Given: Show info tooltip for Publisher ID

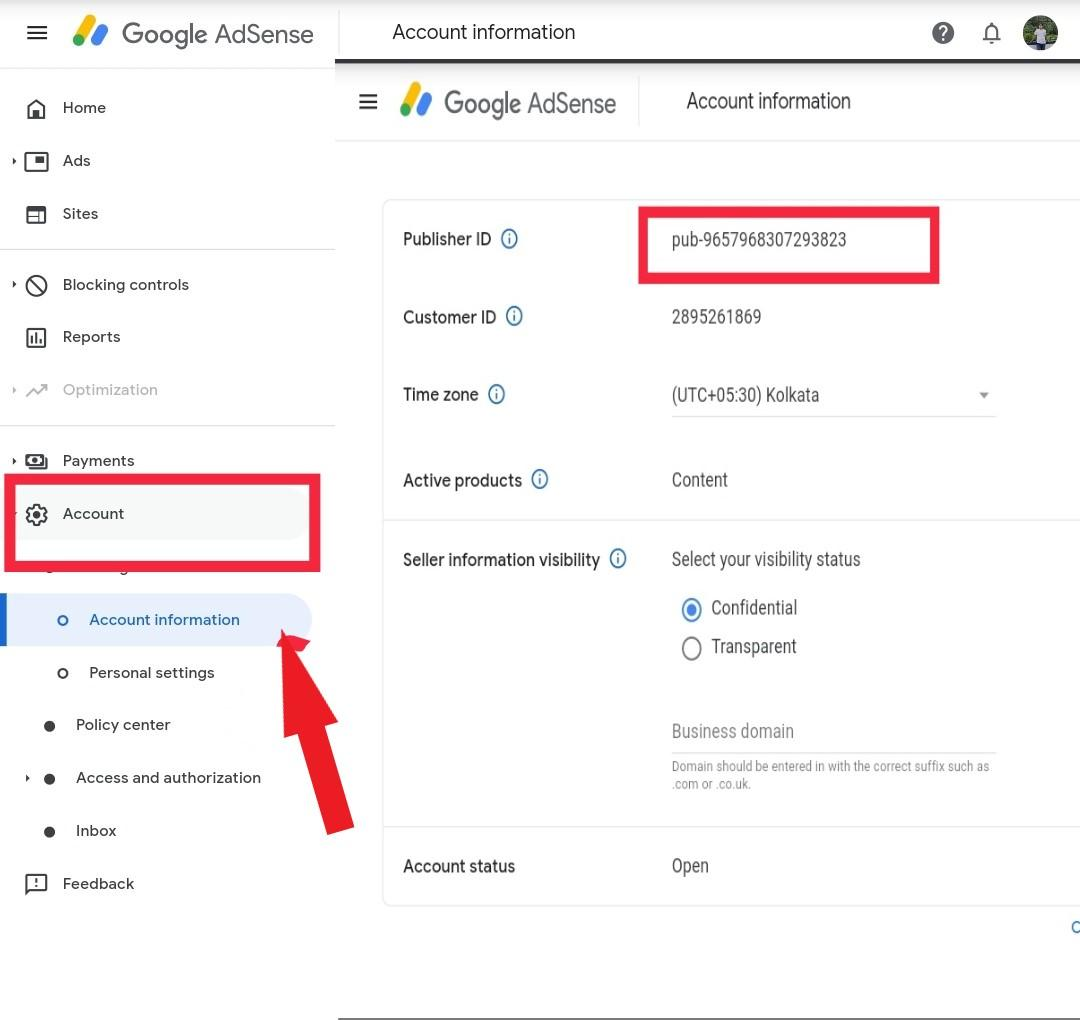Looking at the screenshot, I should 509,239.
